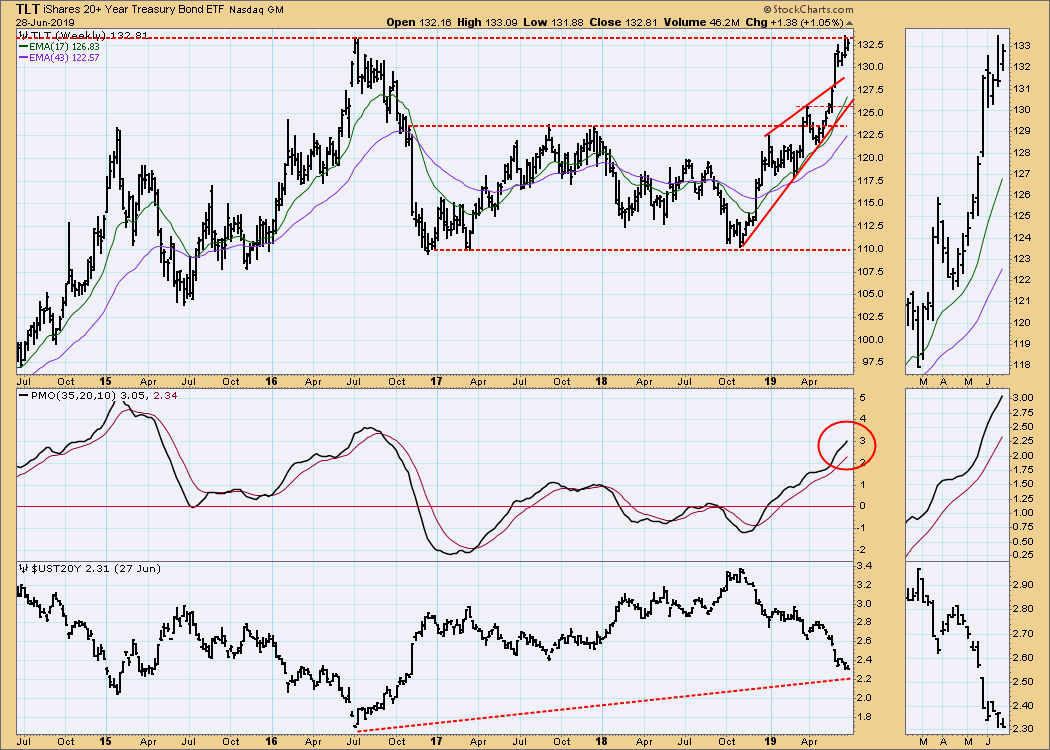Click the Open 132.16 value
Viewport: 1050px width, 750px height.
[419, 22]
